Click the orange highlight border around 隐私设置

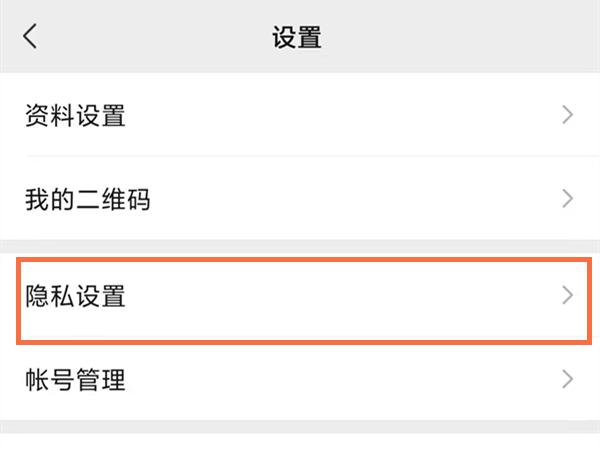[x=300, y=259]
